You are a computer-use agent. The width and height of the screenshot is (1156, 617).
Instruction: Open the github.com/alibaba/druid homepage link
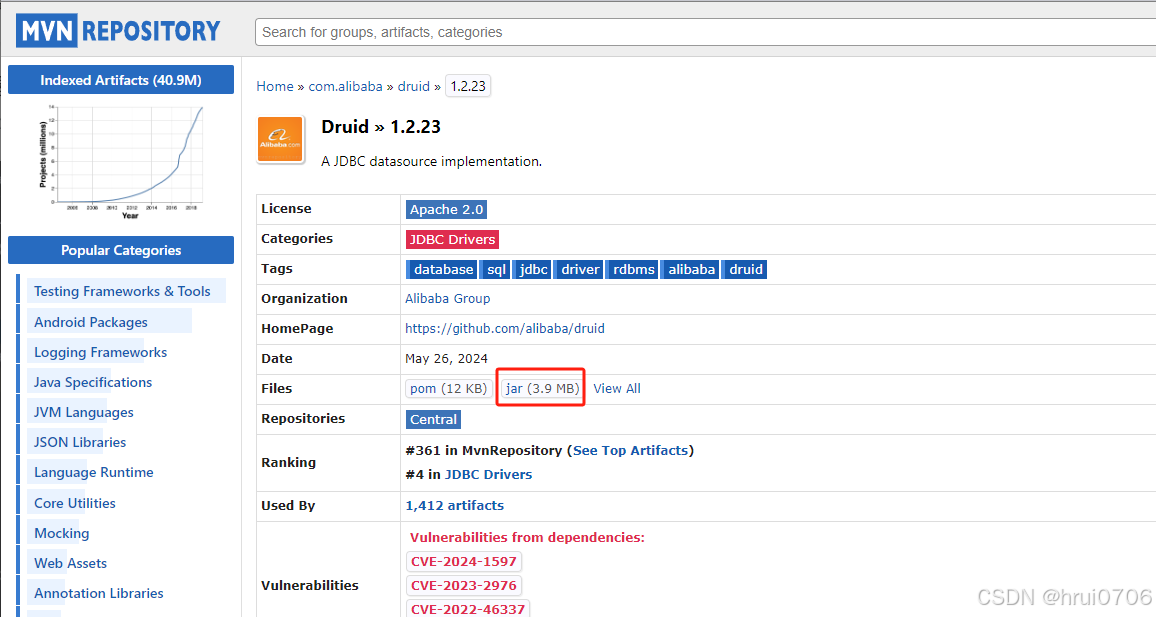pyautogui.click(x=505, y=329)
